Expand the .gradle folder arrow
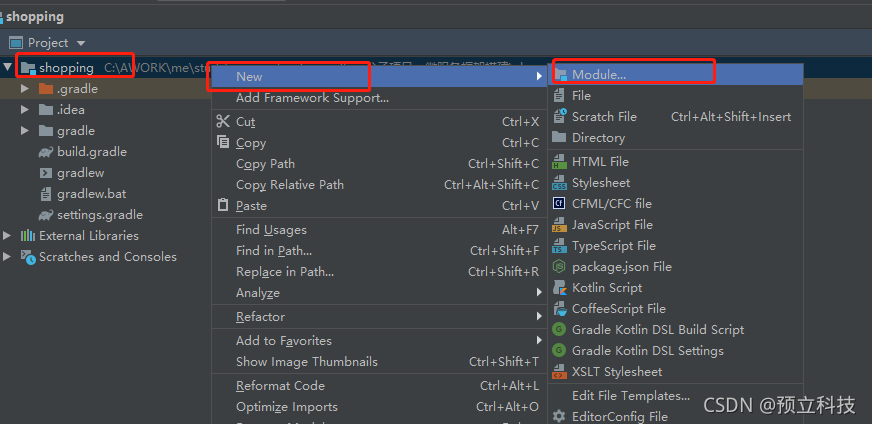 click(24, 88)
